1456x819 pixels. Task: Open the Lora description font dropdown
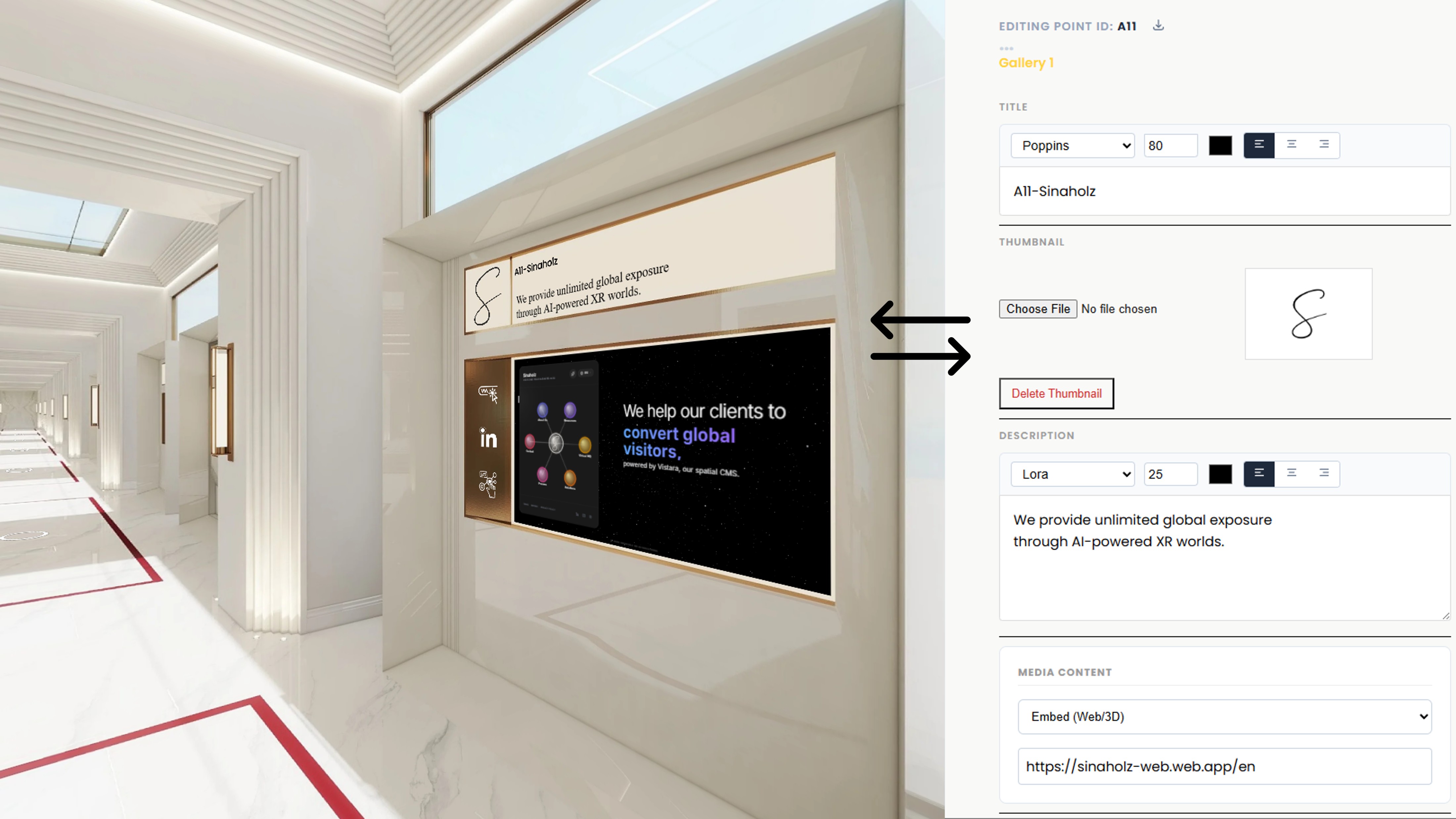[x=1072, y=474]
